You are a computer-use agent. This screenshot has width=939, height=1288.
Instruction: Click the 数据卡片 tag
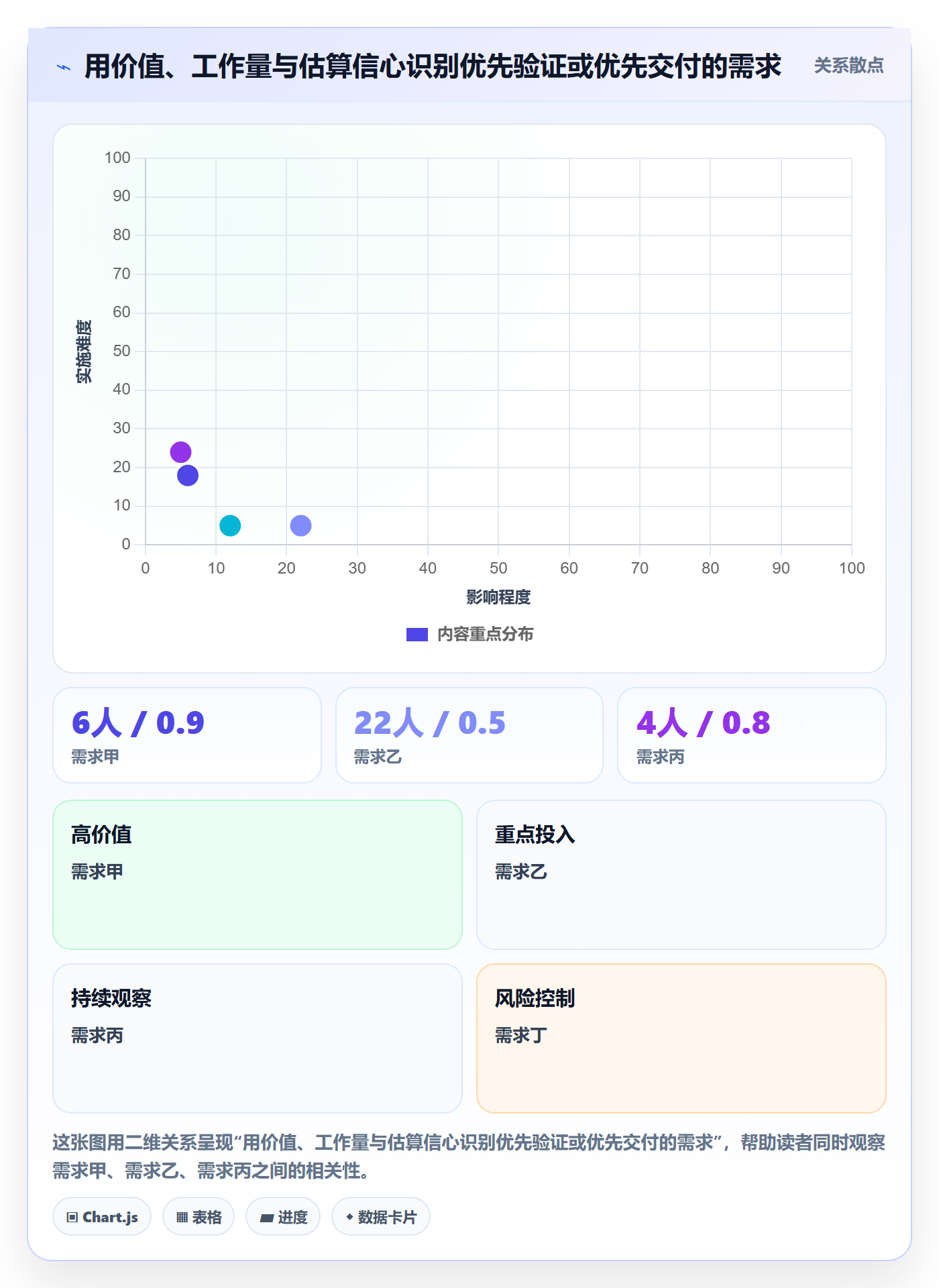click(x=381, y=1217)
